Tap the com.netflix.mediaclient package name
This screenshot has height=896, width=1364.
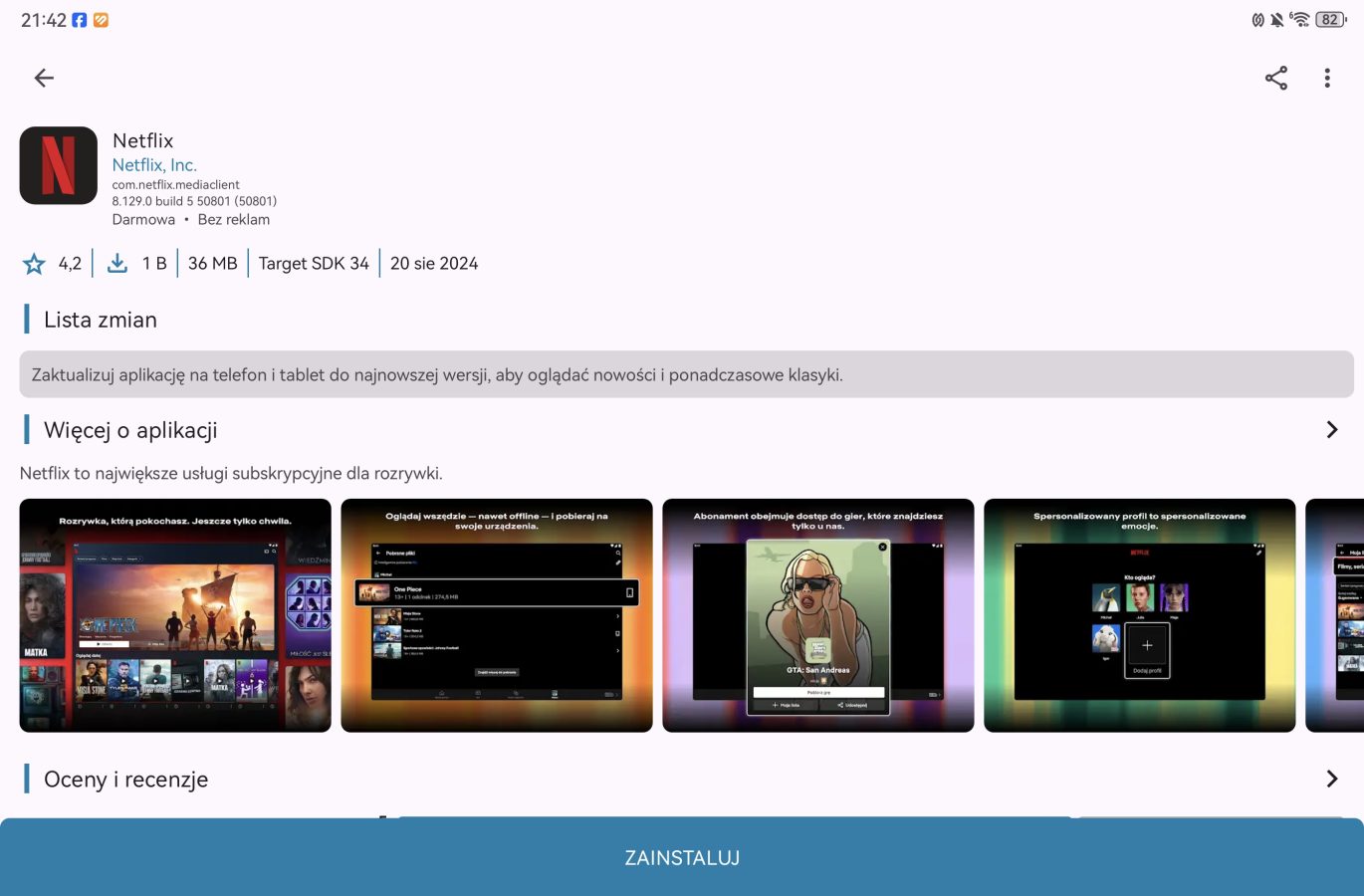point(176,185)
